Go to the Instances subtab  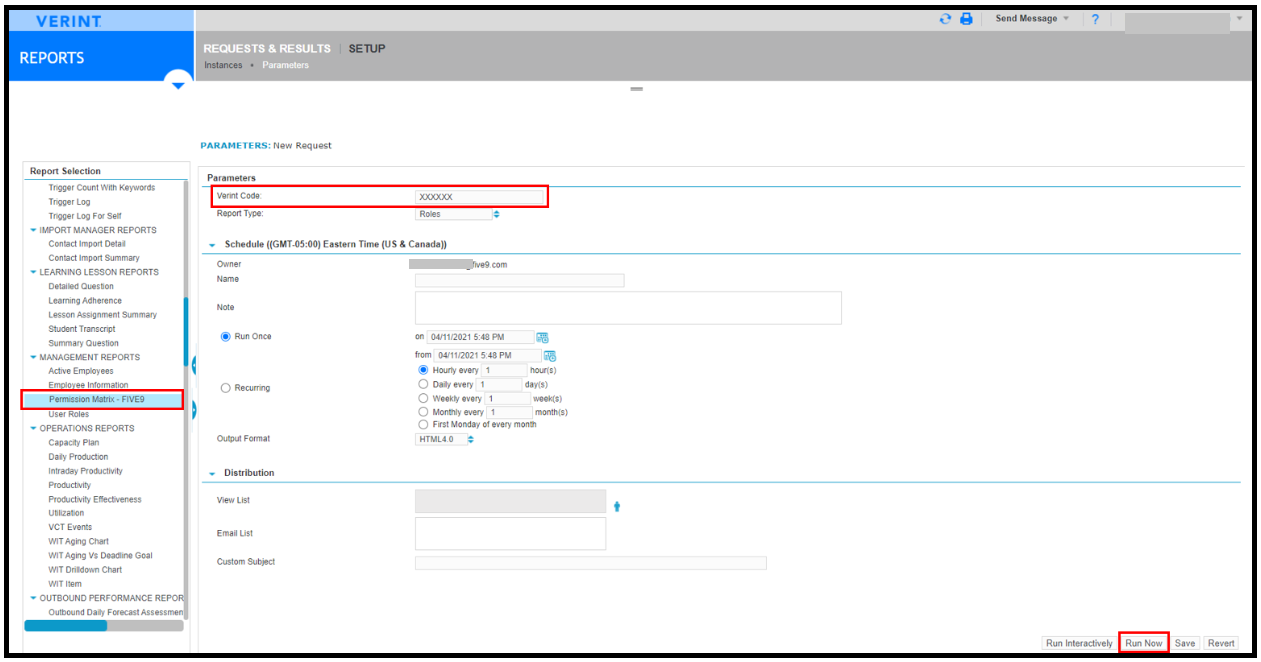(223, 66)
